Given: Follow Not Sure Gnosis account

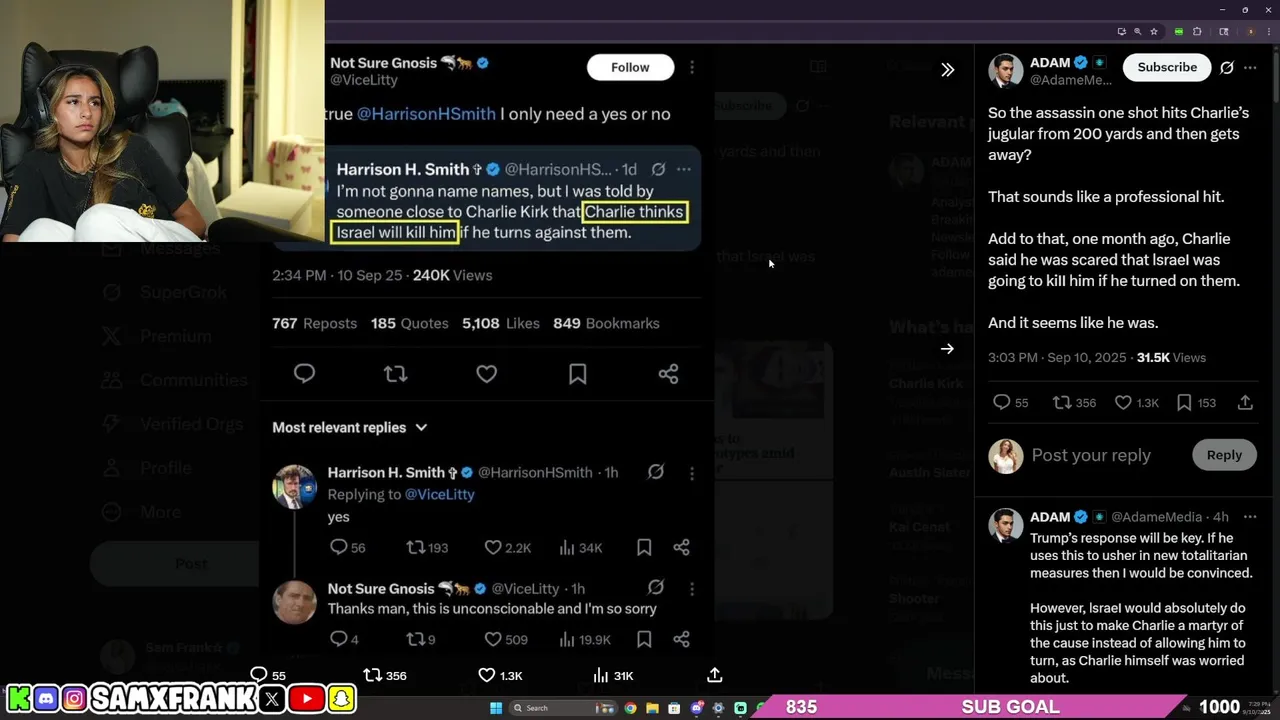Looking at the screenshot, I should coord(630,67).
